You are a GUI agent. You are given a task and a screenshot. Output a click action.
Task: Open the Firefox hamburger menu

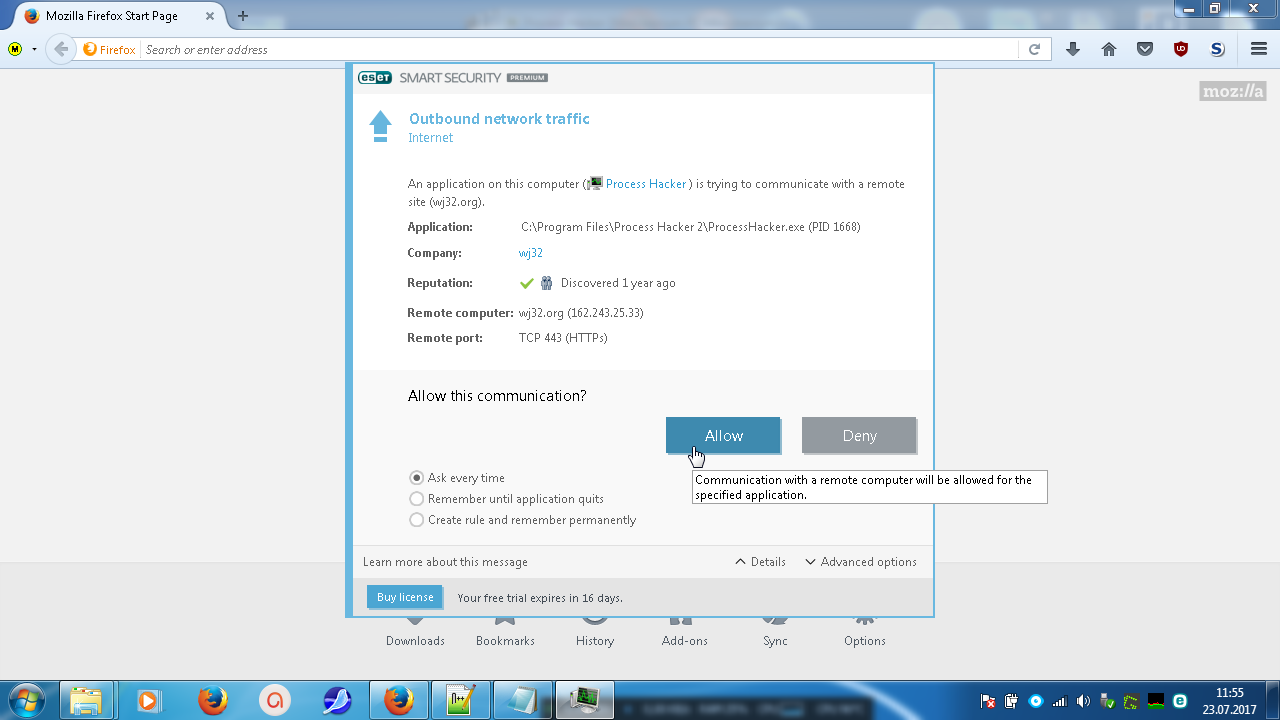(1259, 49)
